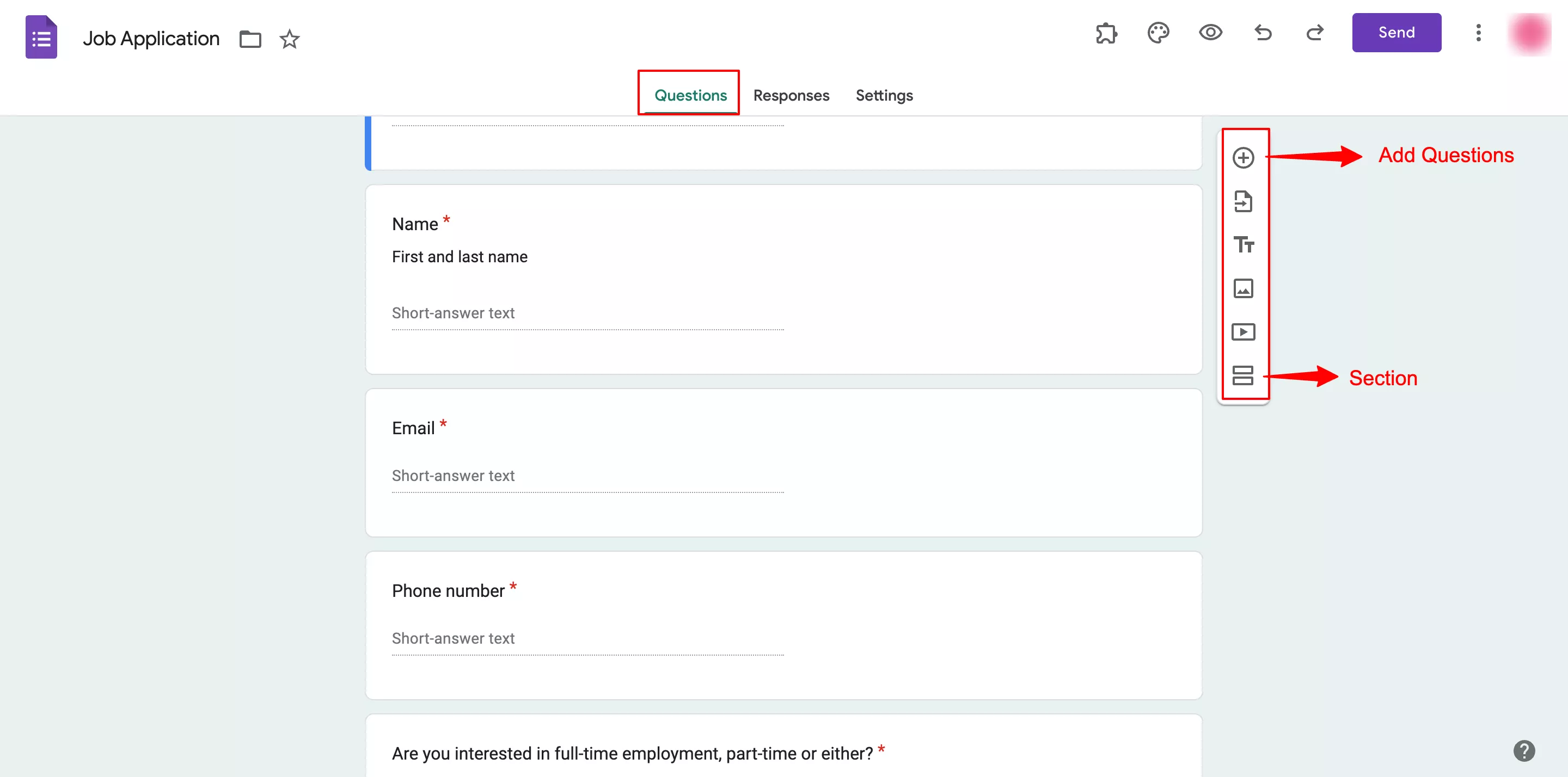
Task: Star the Job Application form
Action: pos(289,39)
